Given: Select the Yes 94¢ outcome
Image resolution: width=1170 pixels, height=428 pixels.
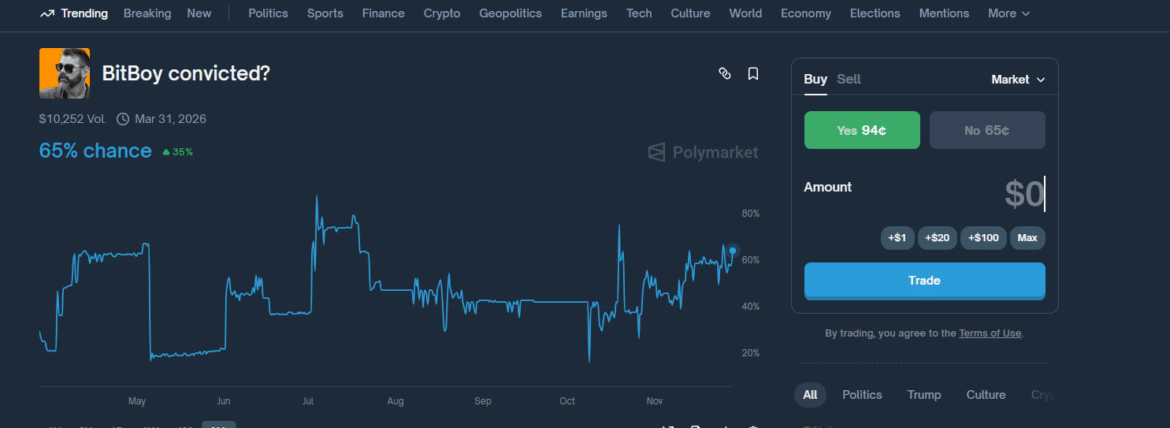Looking at the screenshot, I should (x=862, y=130).
